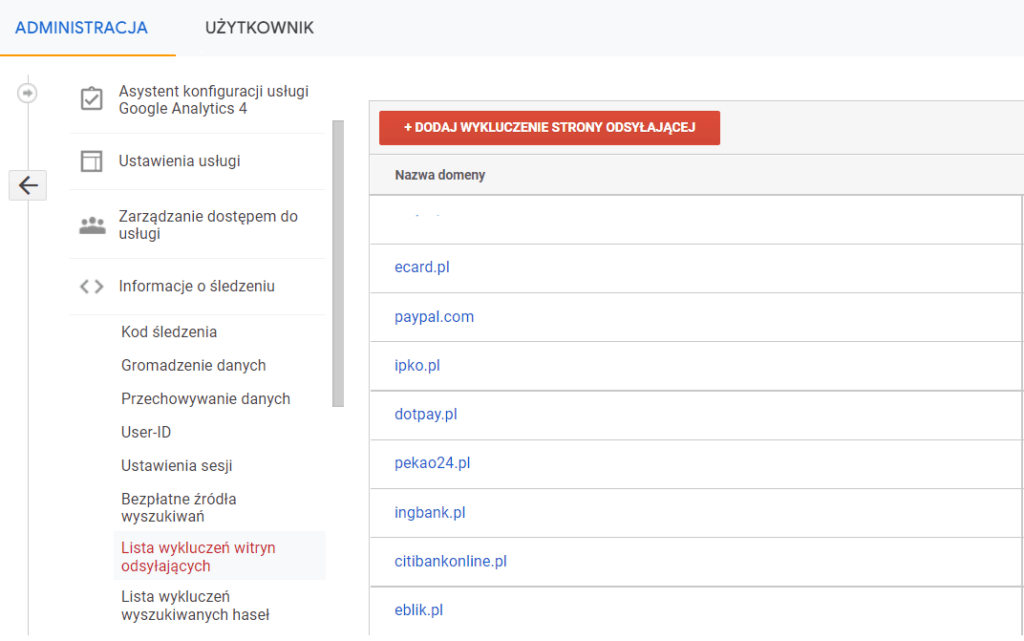This screenshot has height=641, width=1024.
Task: Click the small circular arrow icon at top left
Action: tap(27, 93)
